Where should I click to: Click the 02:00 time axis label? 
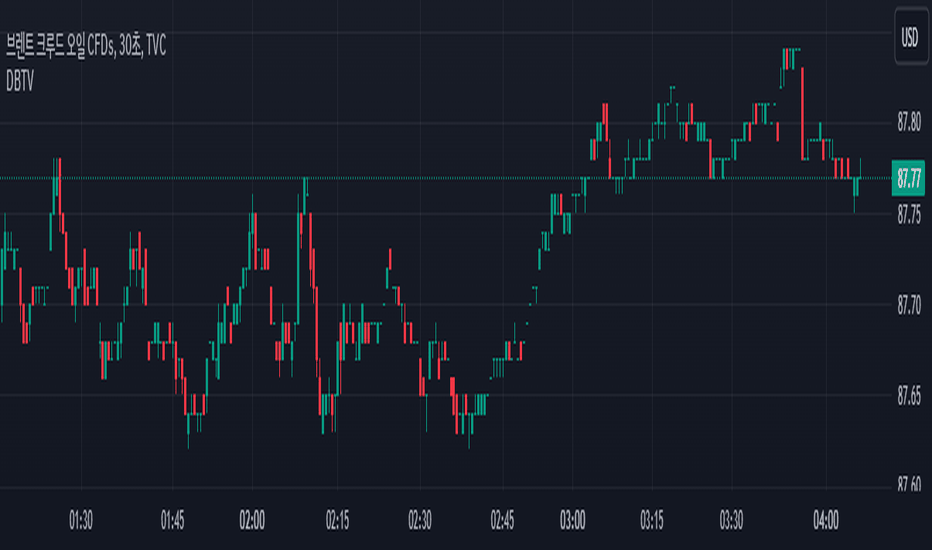pos(252,521)
